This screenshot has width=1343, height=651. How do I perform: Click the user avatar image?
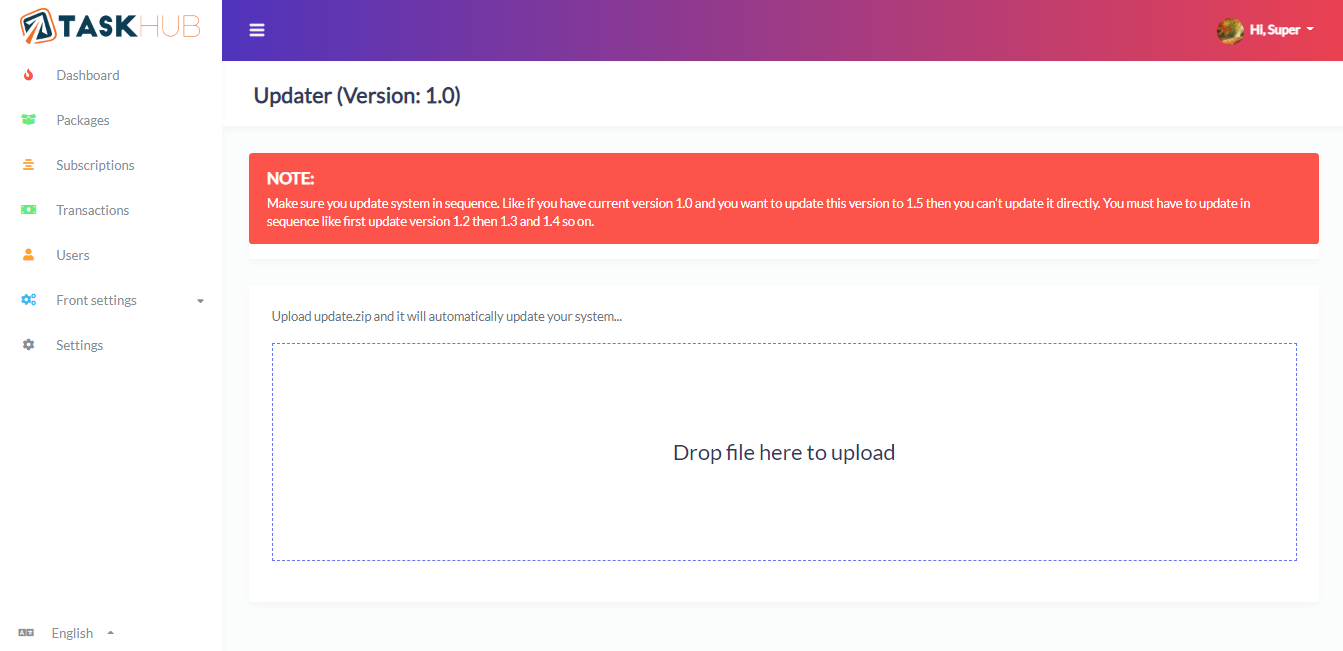(x=1230, y=29)
